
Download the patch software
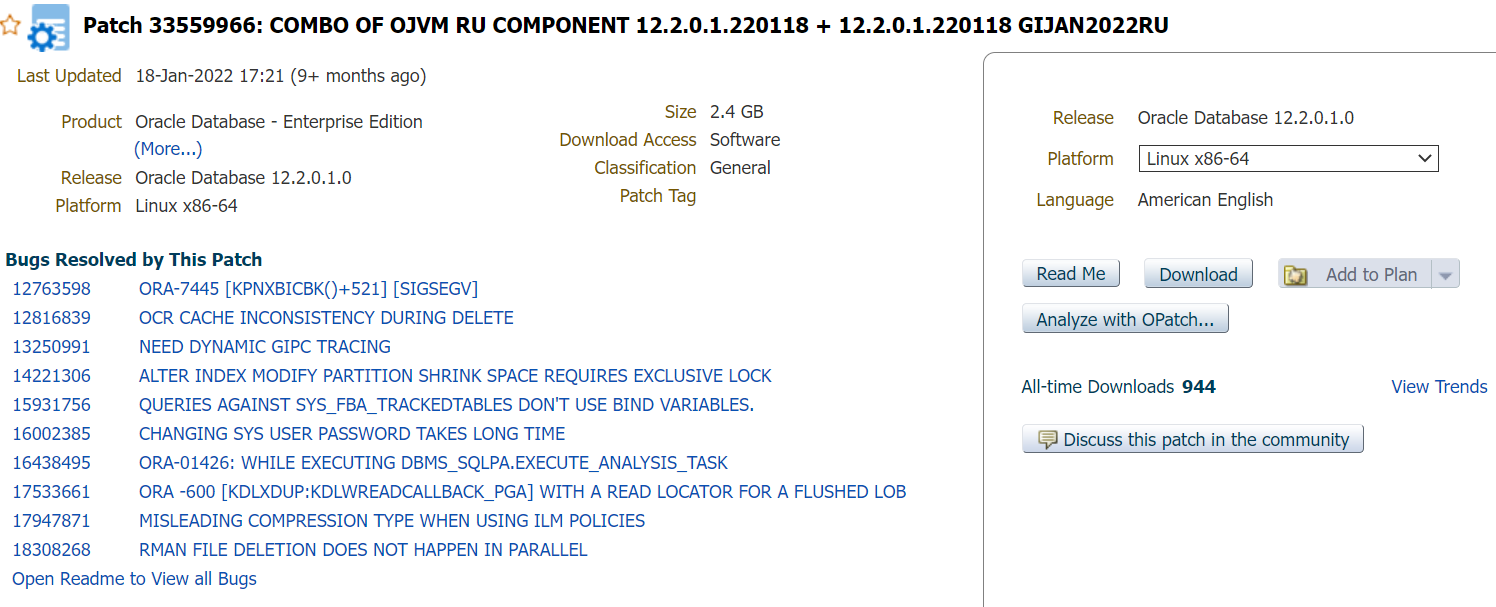pos(1197,273)
